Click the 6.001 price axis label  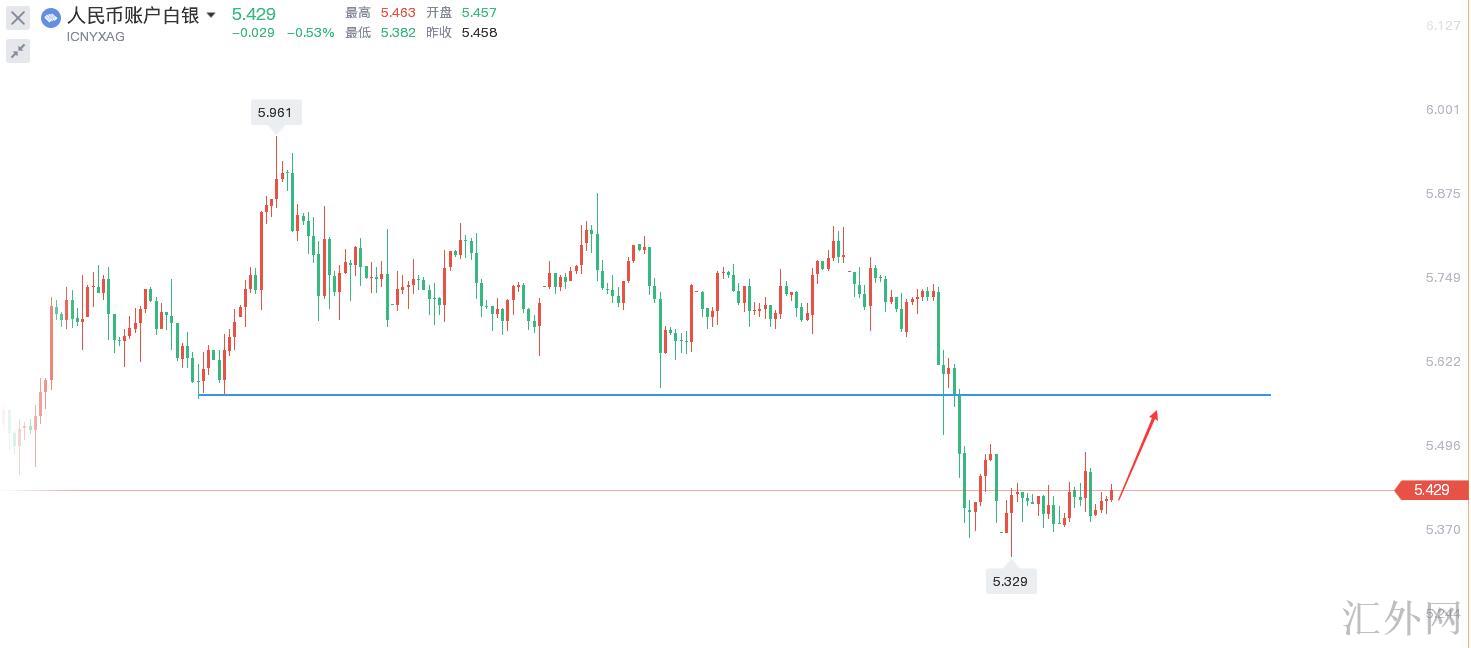point(1442,110)
